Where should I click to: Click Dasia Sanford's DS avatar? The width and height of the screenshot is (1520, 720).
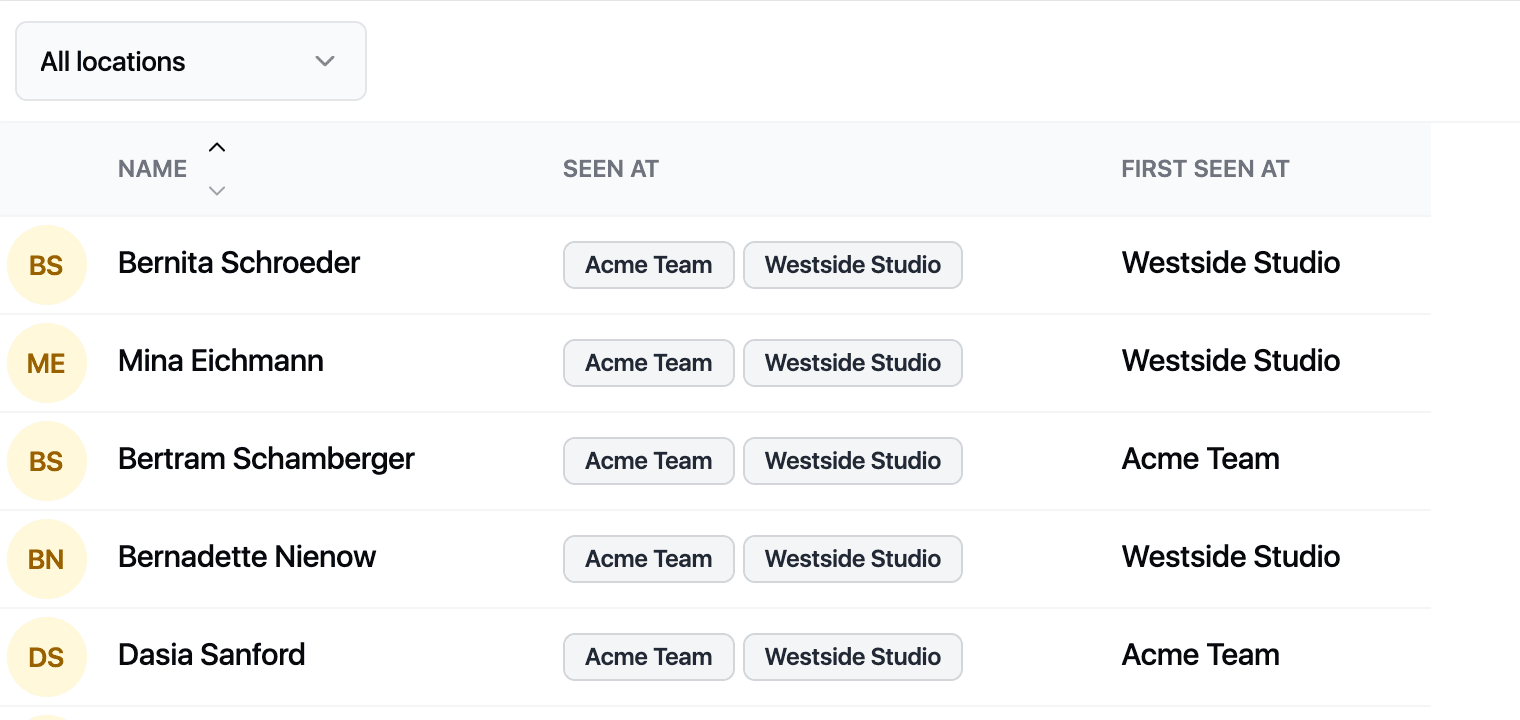(47, 657)
